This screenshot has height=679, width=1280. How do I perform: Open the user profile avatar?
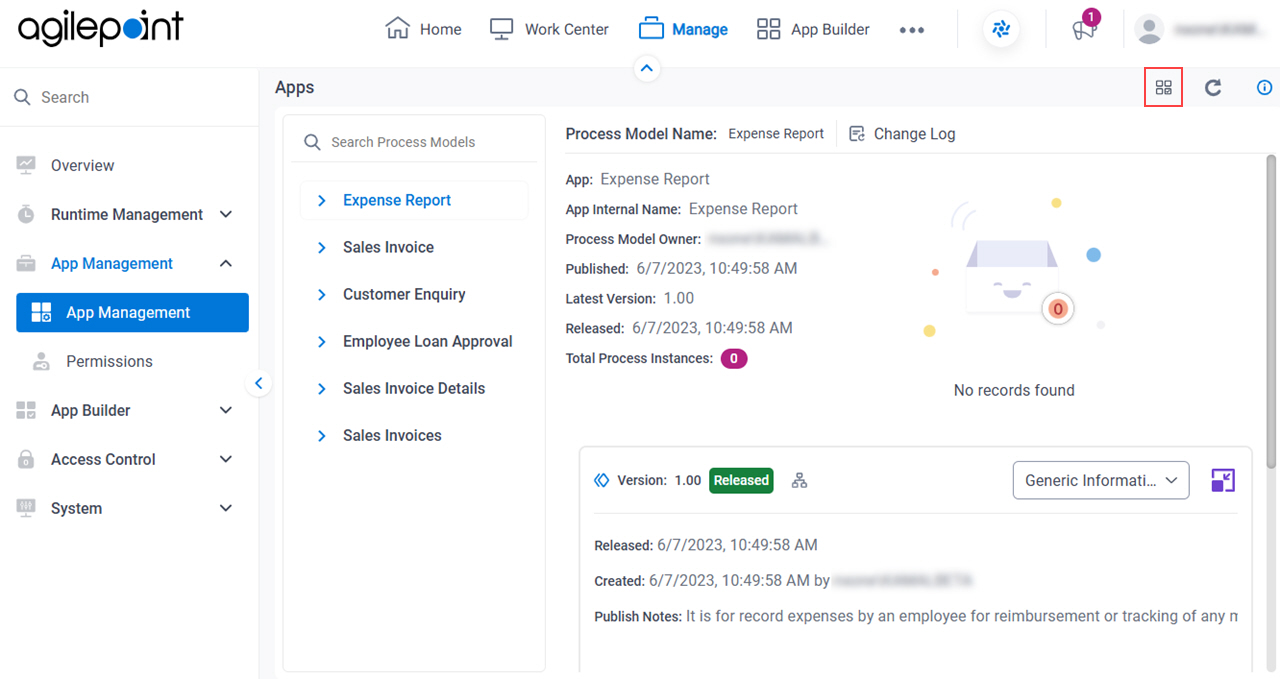[1149, 30]
